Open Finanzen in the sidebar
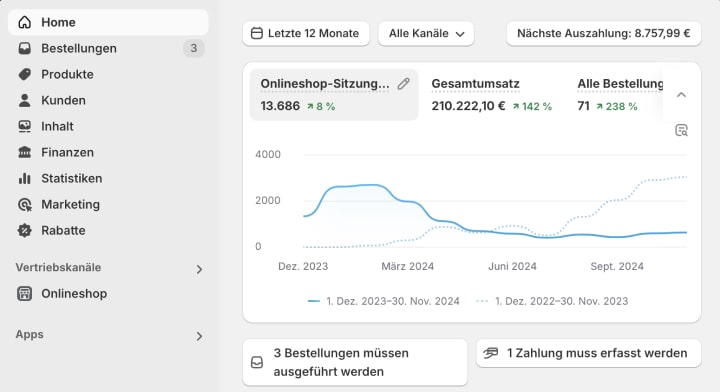Screen dimensions: 720x392 (108, 152)
